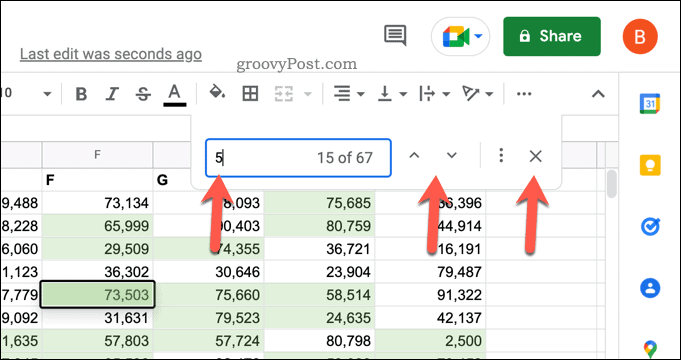
Task: Open Google Keep side panel
Action: click(x=650, y=165)
